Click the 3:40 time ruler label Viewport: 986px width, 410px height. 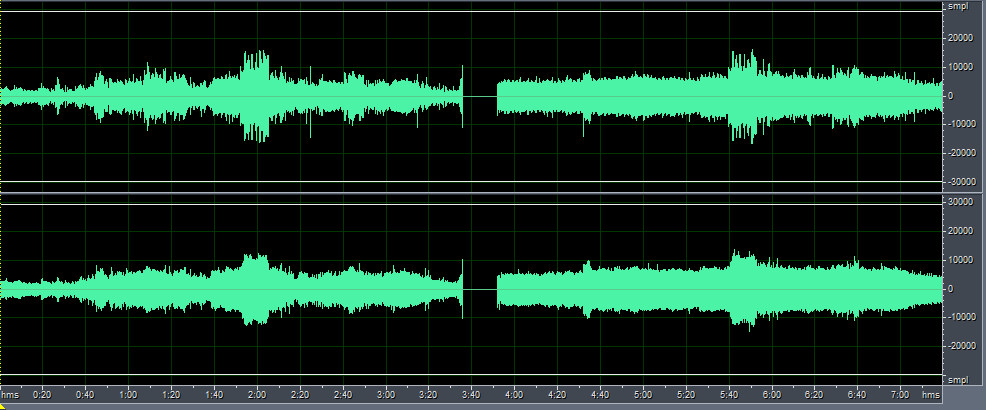(x=471, y=395)
